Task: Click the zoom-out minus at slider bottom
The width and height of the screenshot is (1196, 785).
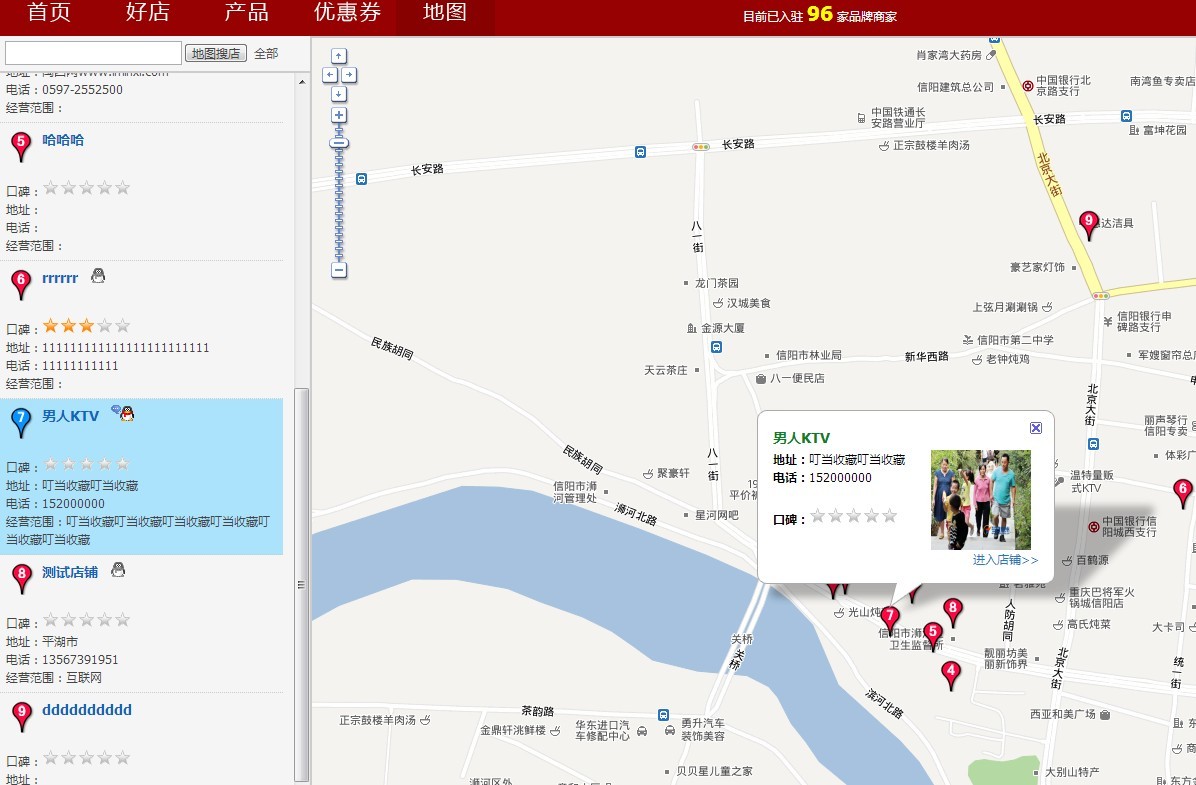Action: click(x=338, y=270)
